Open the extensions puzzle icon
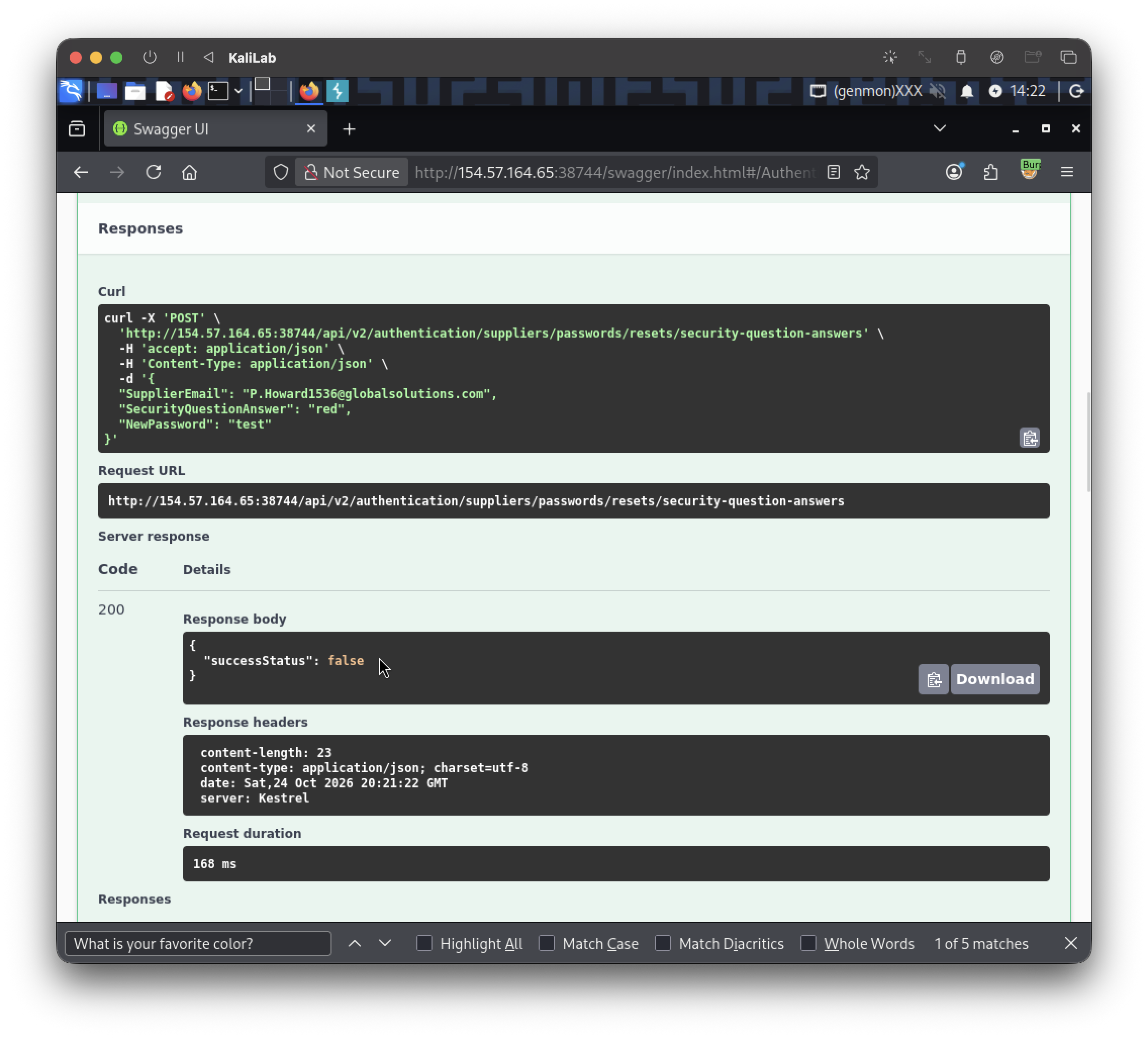1148x1038 pixels. (x=991, y=171)
